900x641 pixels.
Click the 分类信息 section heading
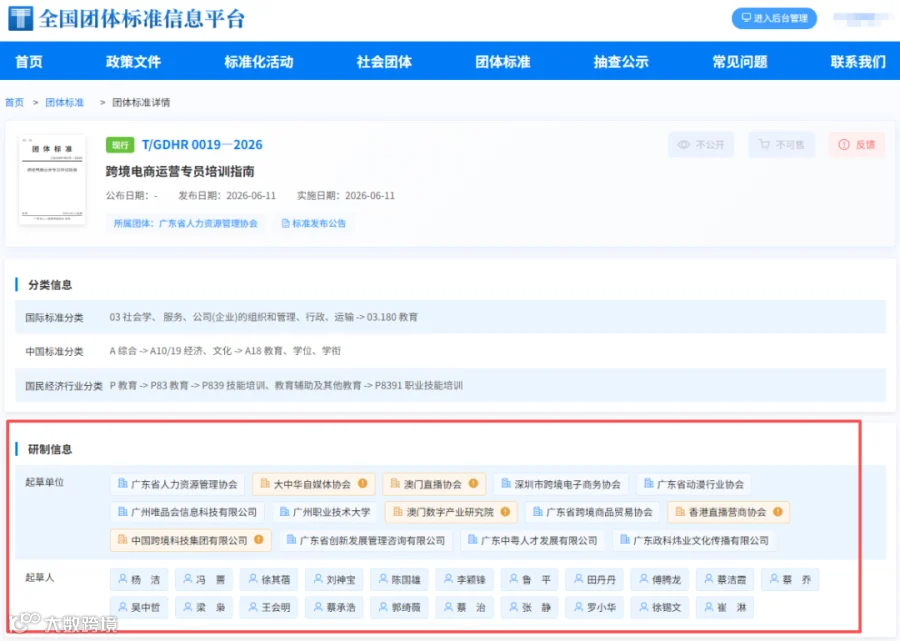(50, 285)
